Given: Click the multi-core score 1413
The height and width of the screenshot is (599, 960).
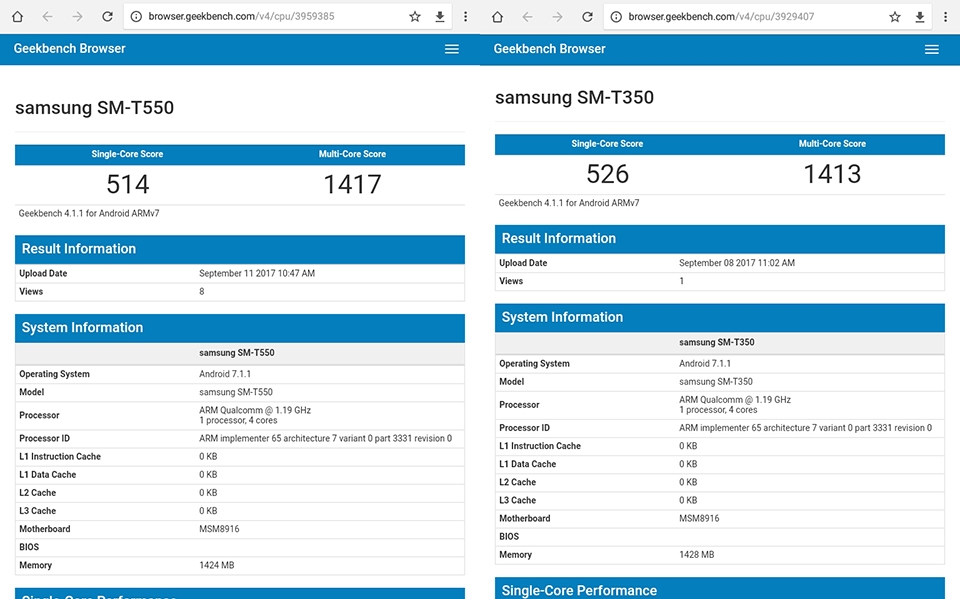Looking at the screenshot, I should (x=832, y=174).
